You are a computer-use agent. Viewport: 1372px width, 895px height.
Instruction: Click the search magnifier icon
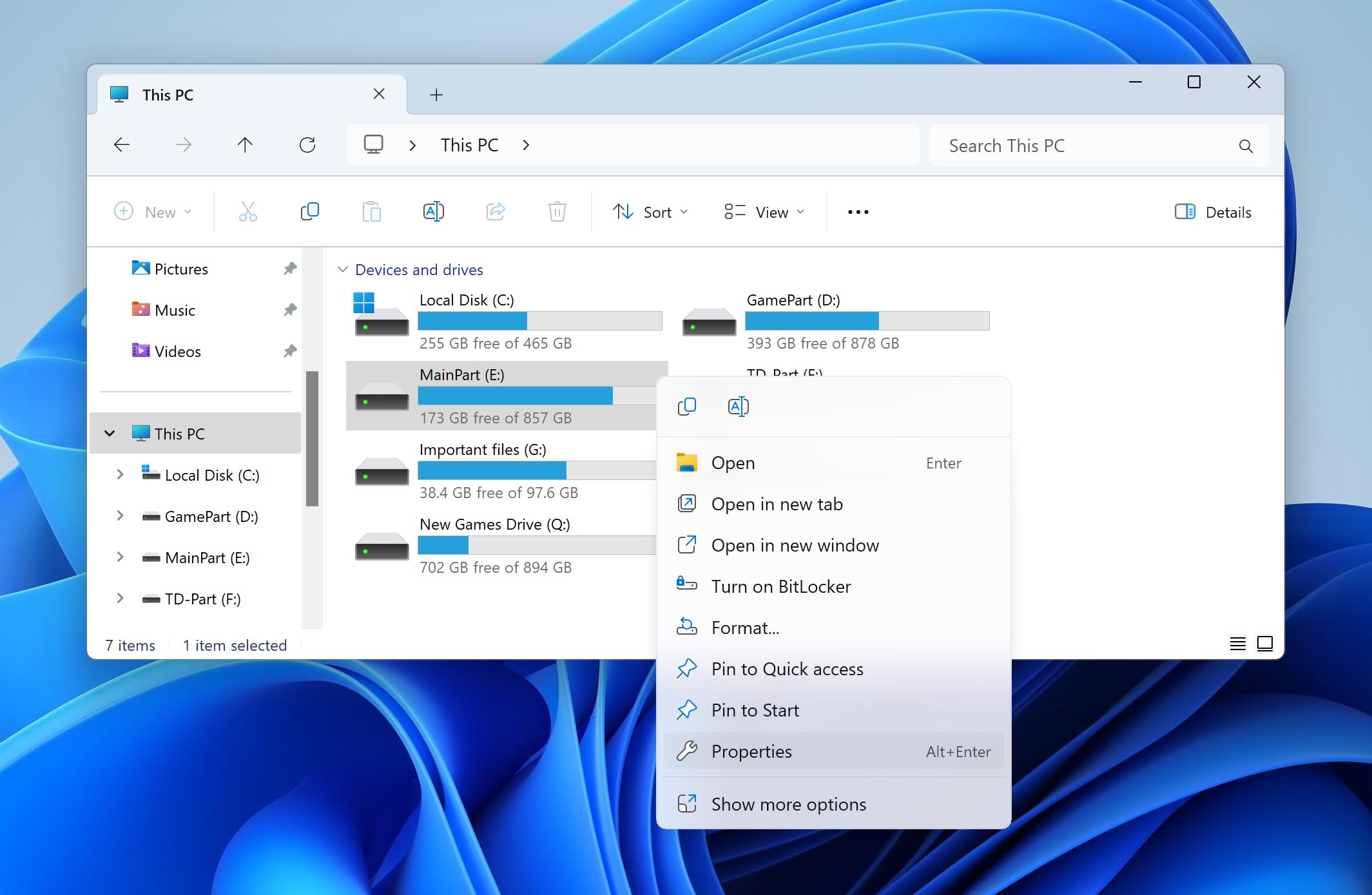click(x=1246, y=146)
